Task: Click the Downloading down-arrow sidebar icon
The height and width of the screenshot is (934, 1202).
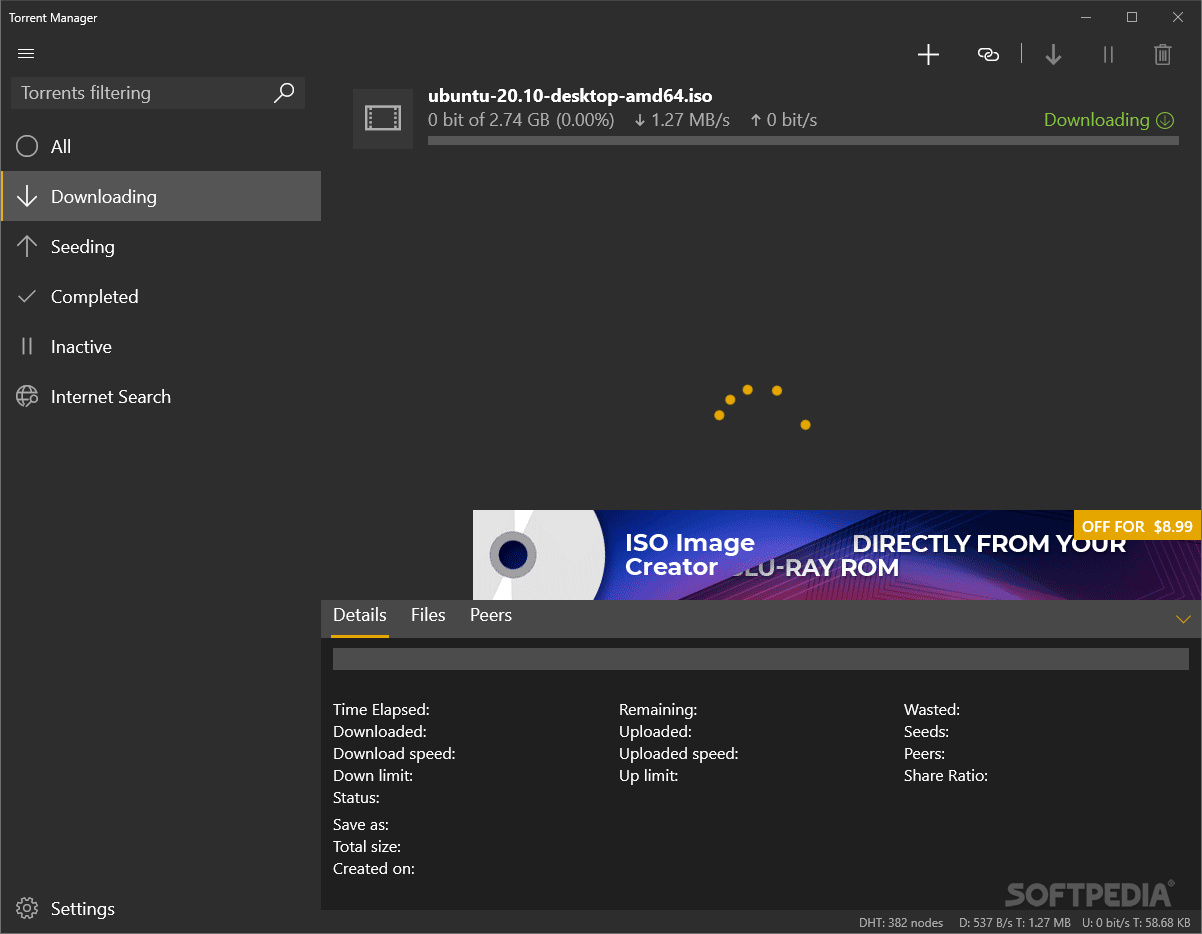Action: 27,197
